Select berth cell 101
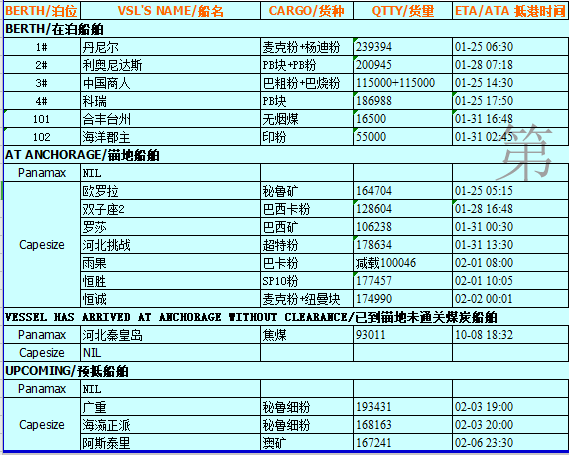The height and width of the screenshot is (455, 569). point(42,119)
